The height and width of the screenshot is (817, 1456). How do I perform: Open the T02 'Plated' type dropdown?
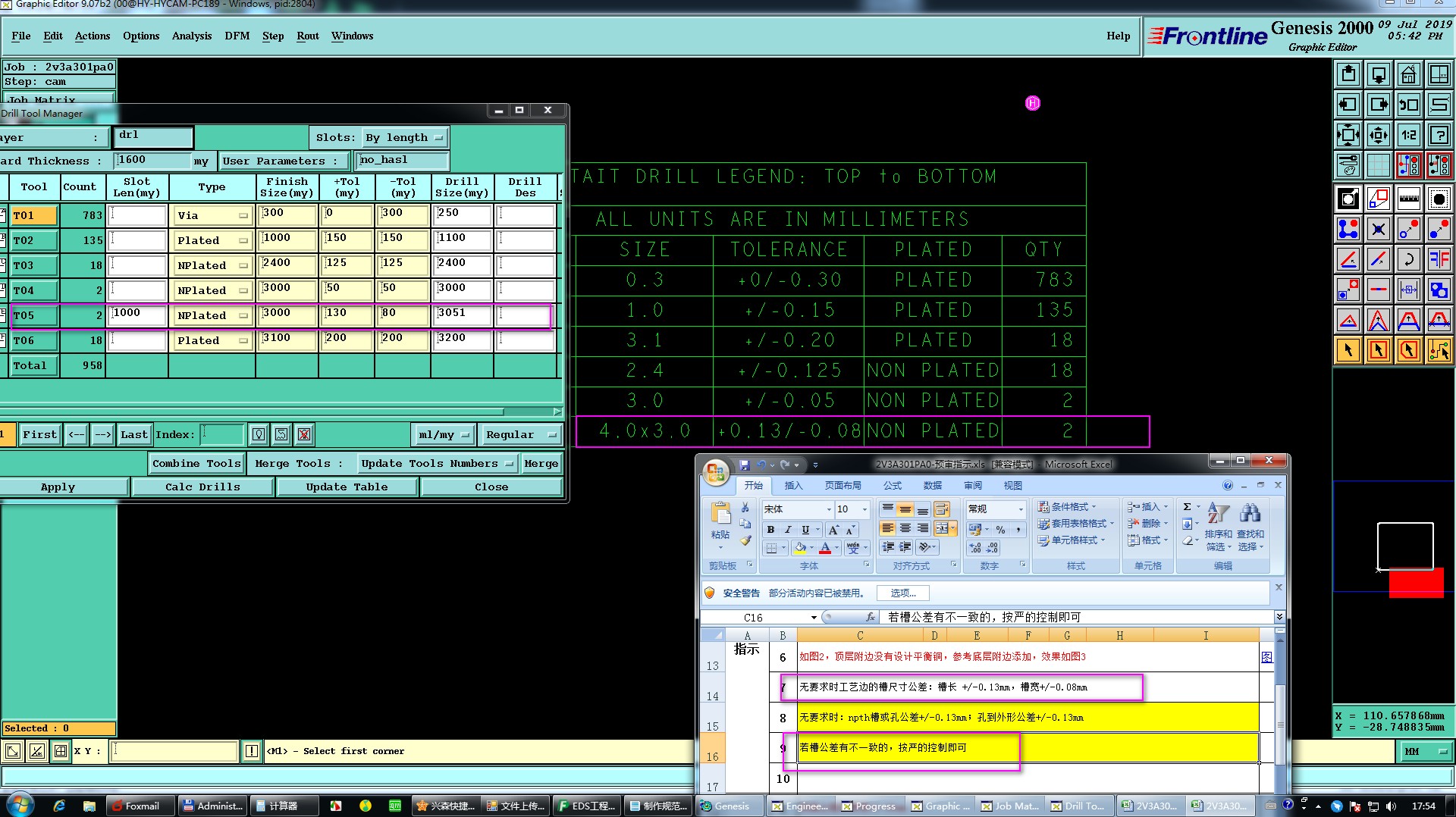212,240
